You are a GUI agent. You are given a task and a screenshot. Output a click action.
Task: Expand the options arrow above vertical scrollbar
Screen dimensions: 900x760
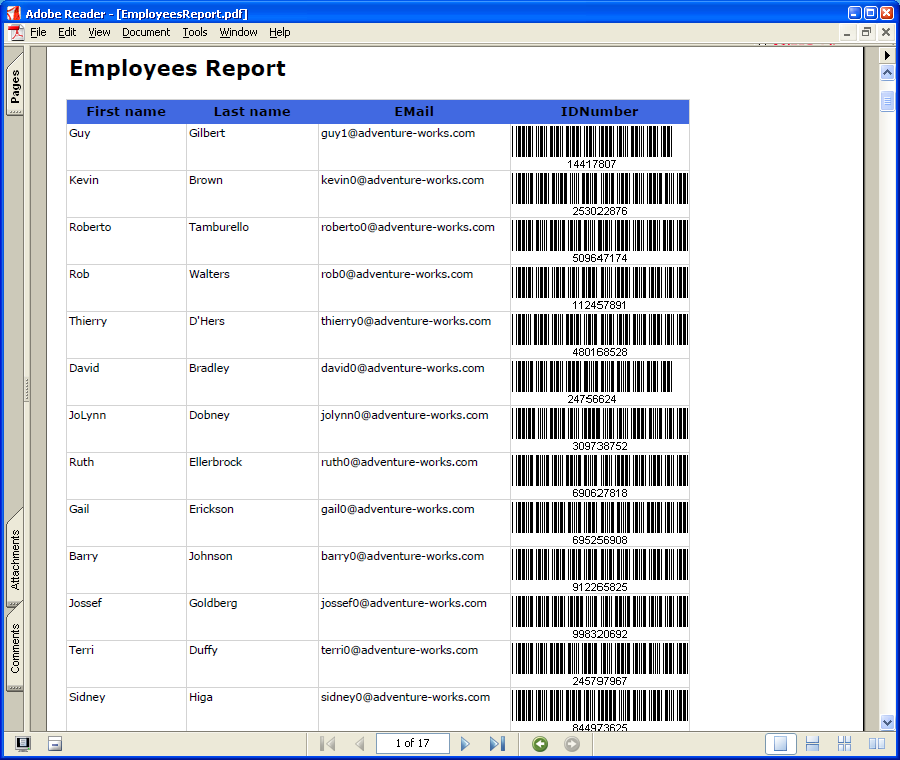coord(887,56)
